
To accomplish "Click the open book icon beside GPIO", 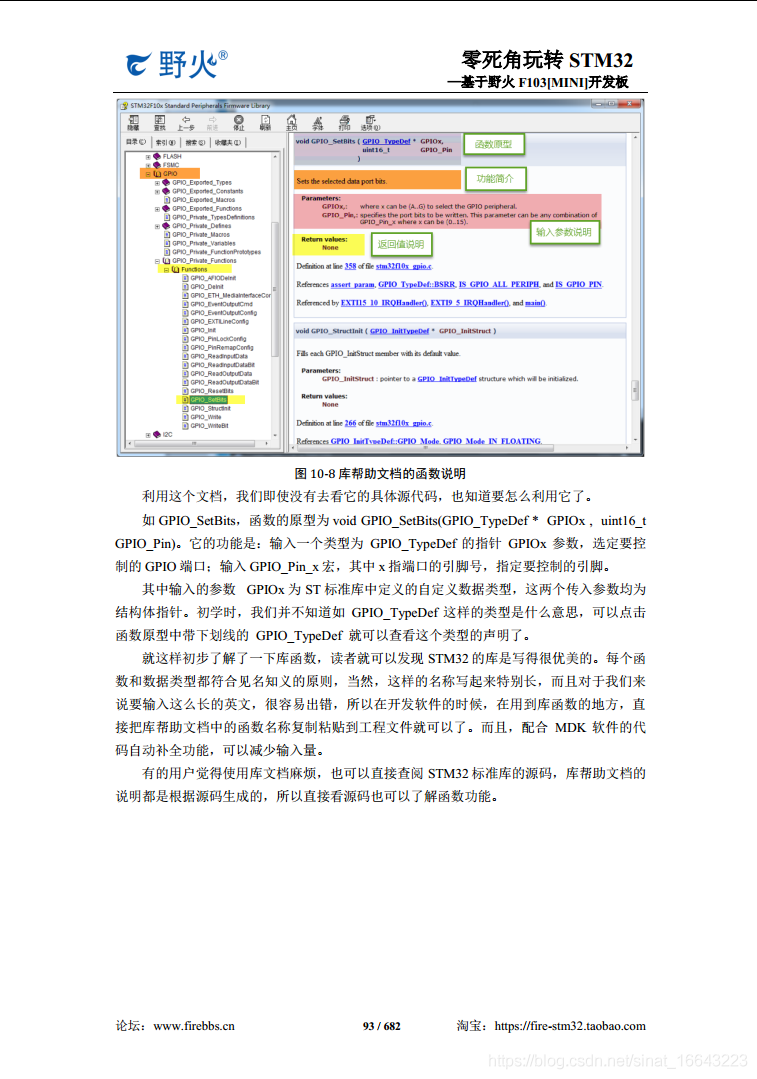I will point(157,173).
